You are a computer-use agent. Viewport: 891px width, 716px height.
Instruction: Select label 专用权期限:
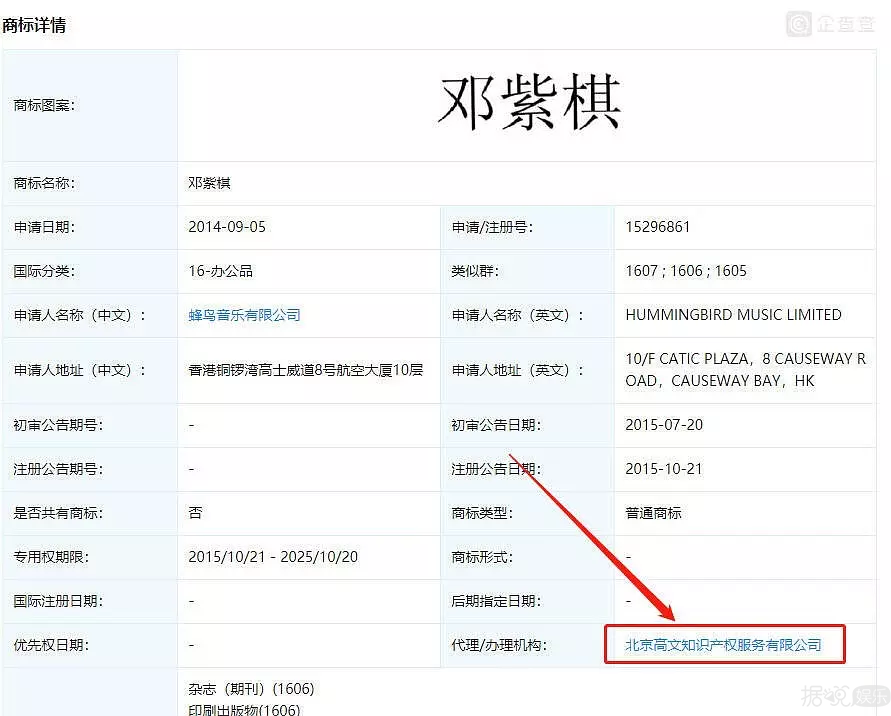tap(51, 557)
